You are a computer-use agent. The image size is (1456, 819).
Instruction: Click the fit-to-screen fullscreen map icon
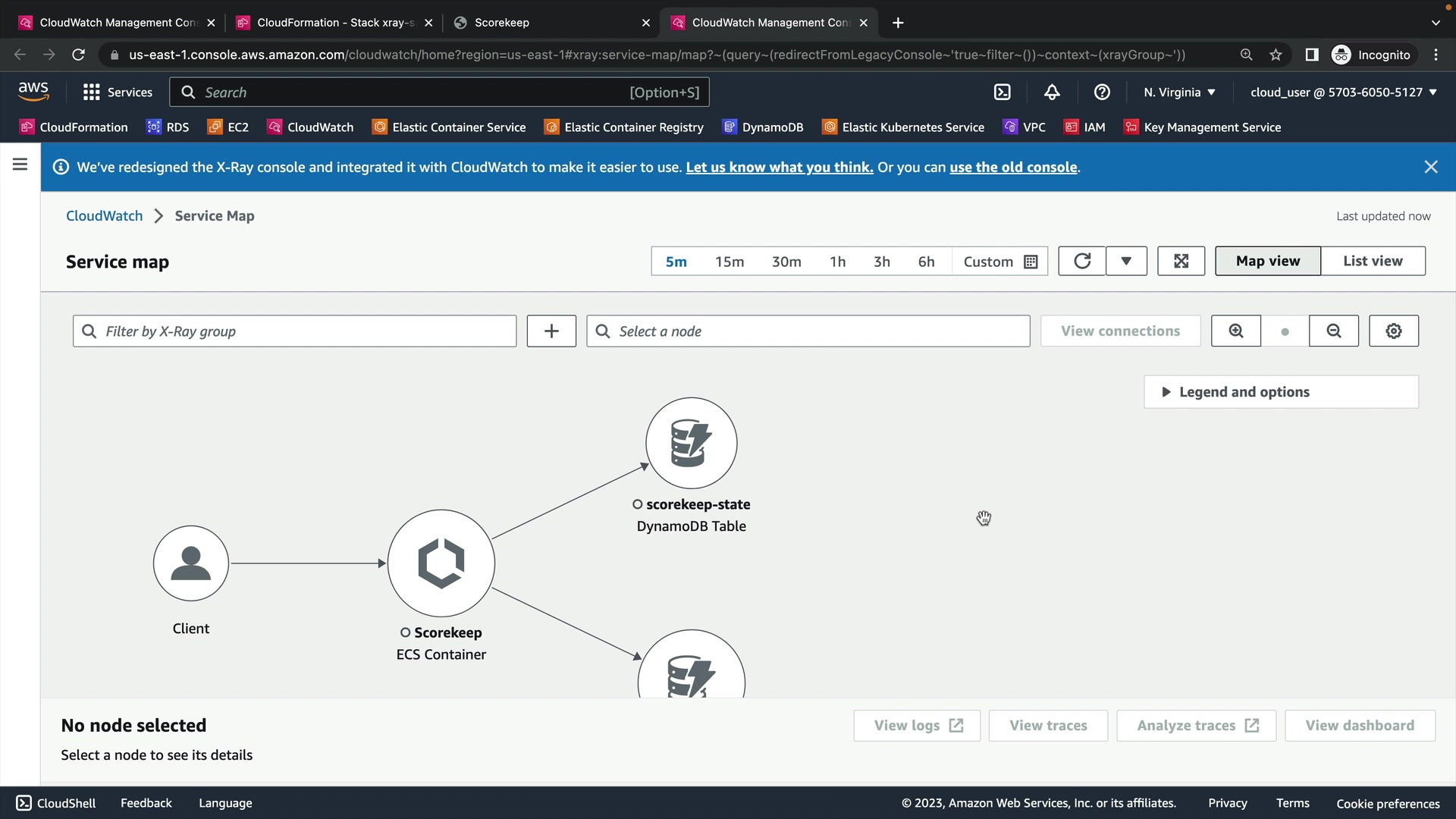tap(1181, 261)
